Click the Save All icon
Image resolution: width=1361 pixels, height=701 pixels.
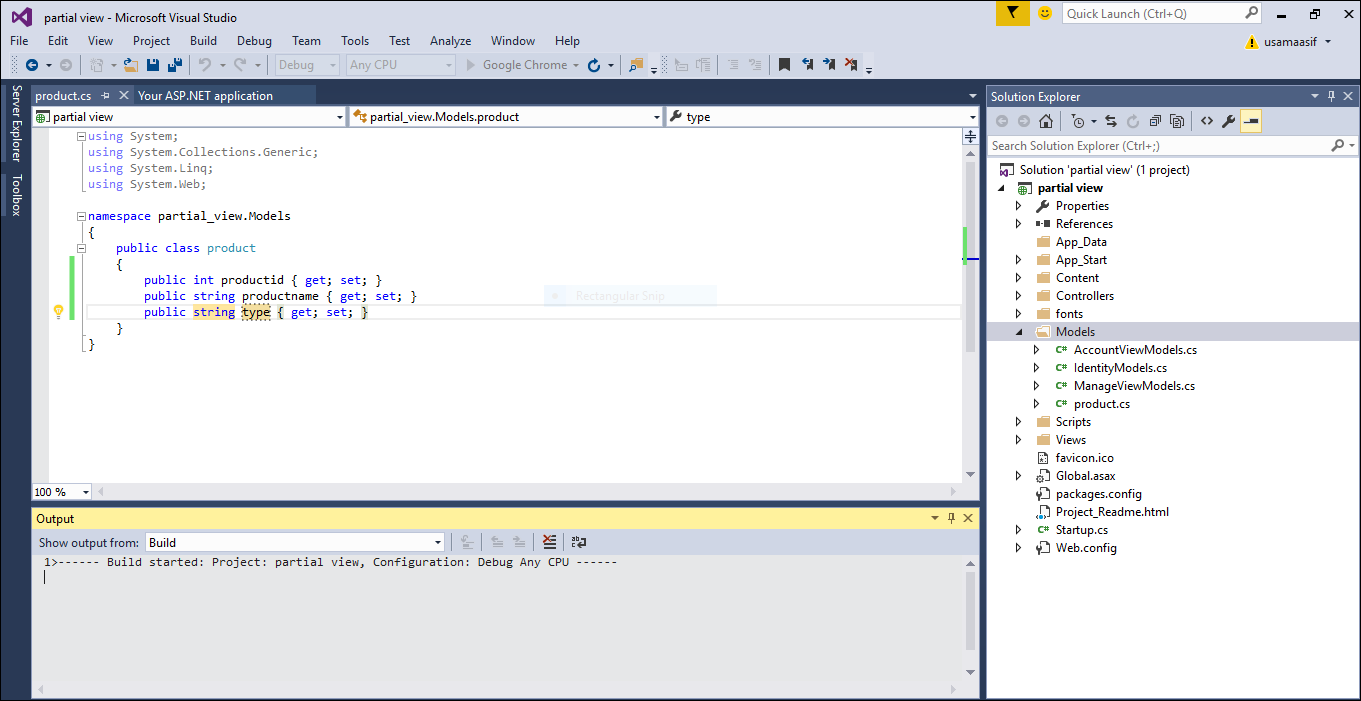pos(175,65)
